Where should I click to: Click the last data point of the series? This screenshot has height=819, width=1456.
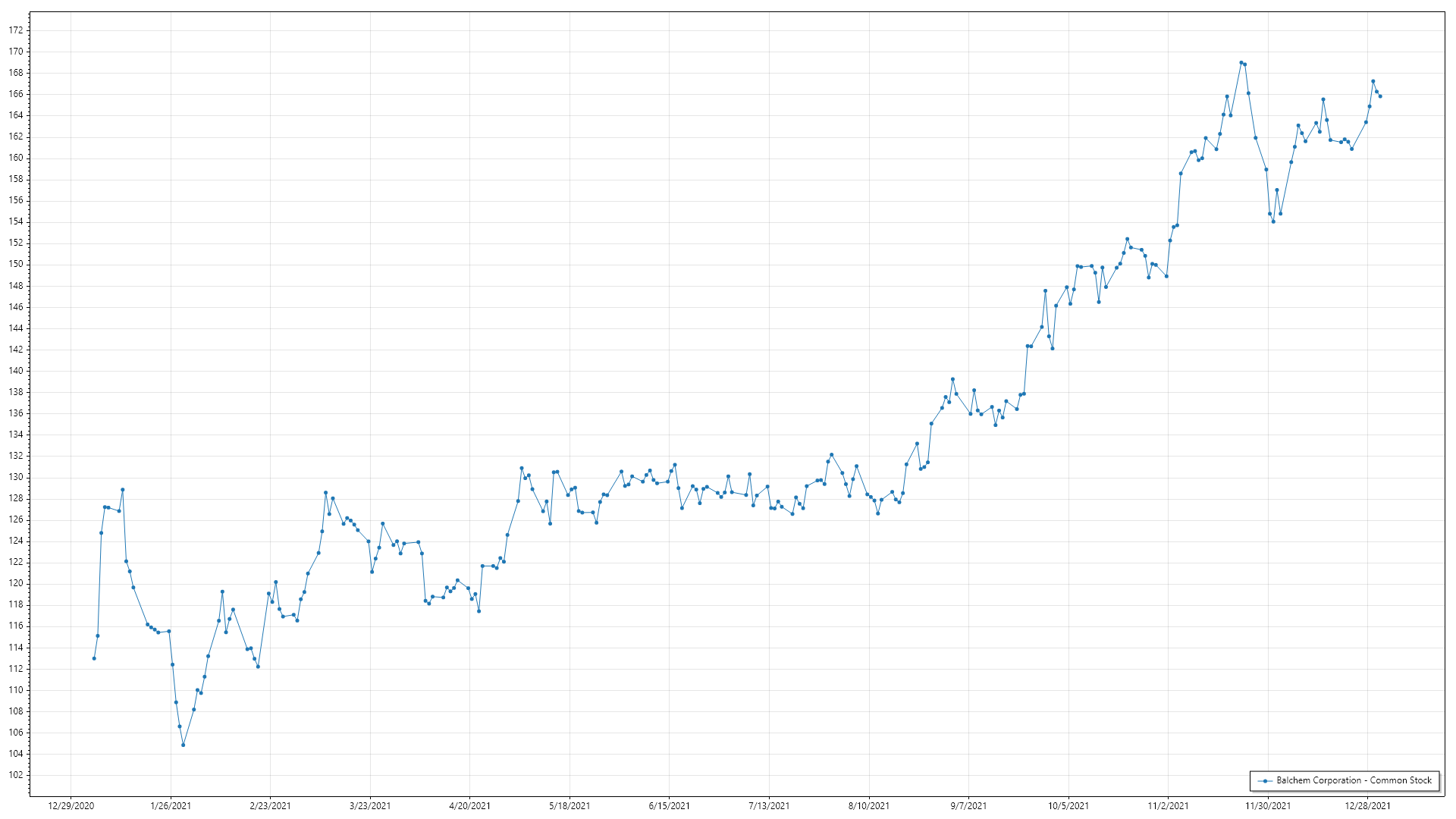click(1380, 96)
